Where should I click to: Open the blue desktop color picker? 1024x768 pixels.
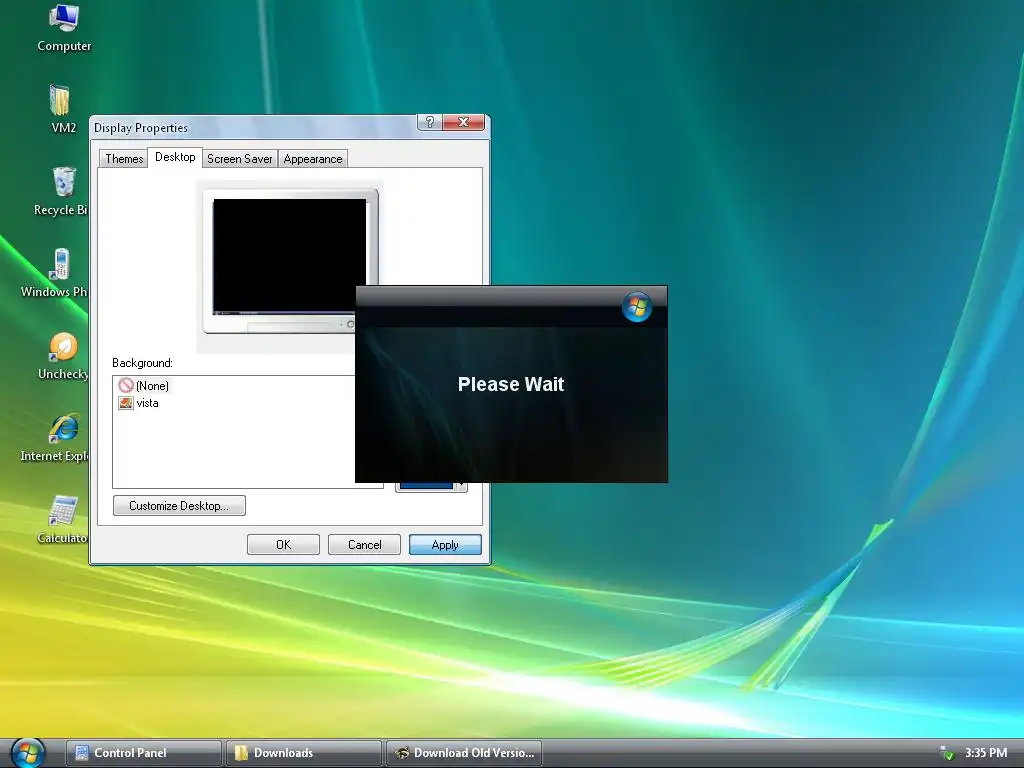pyautogui.click(x=432, y=487)
